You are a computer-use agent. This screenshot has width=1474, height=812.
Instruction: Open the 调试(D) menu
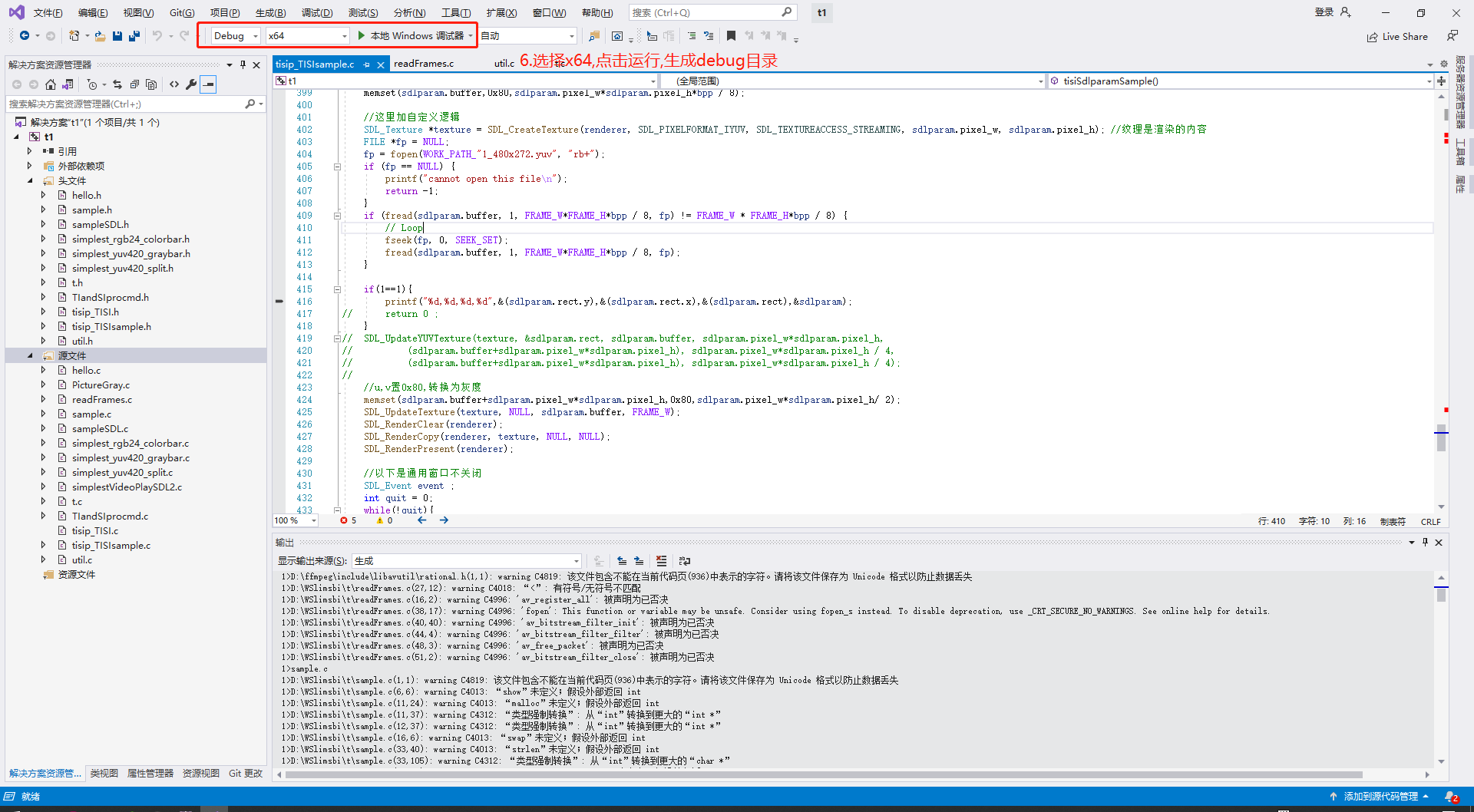click(317, 12)
